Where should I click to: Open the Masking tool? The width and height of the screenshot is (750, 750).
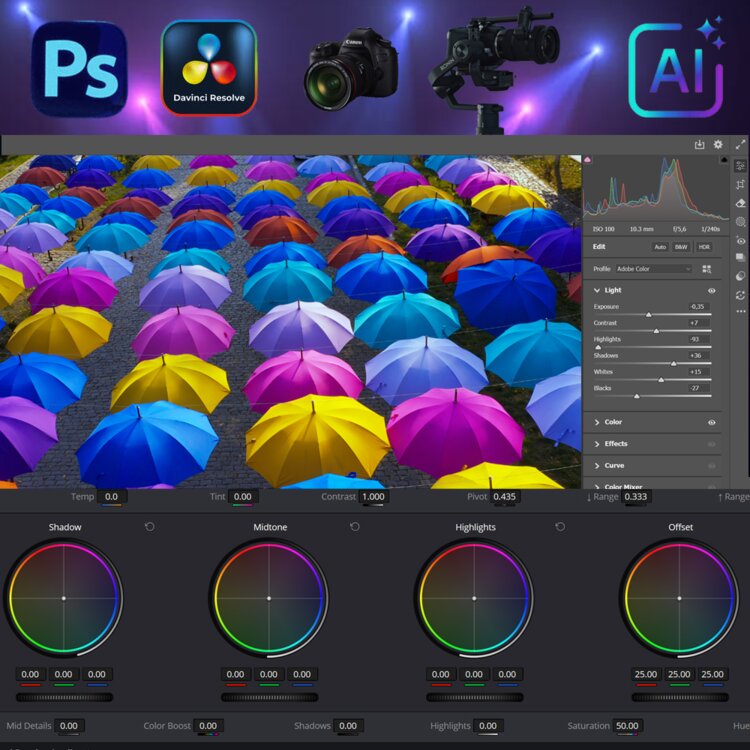click(x=740, y=222)
